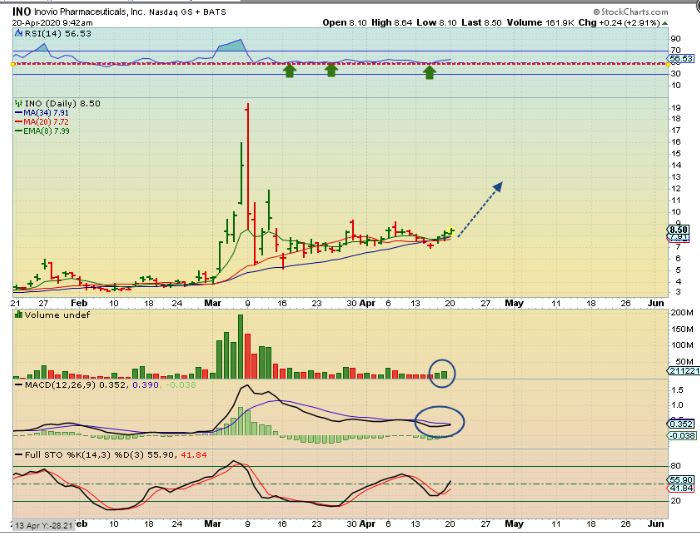
Task: Click the MA(20) 7.72 legend text
Action: point(46,122)
